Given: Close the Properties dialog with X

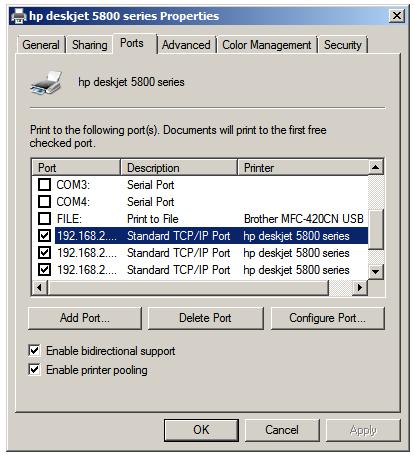Looking at the screenshot, I should click(x=397, y=16).
